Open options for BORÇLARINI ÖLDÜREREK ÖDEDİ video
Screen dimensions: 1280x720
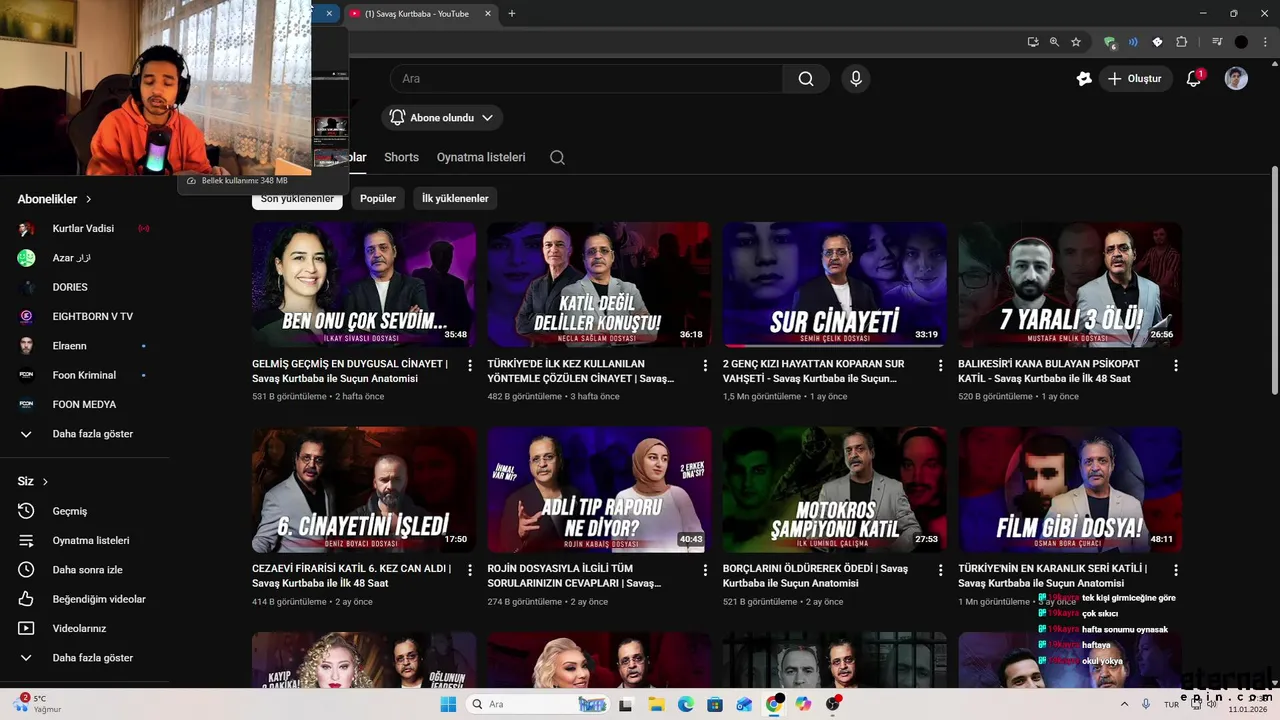coord(940,570)
